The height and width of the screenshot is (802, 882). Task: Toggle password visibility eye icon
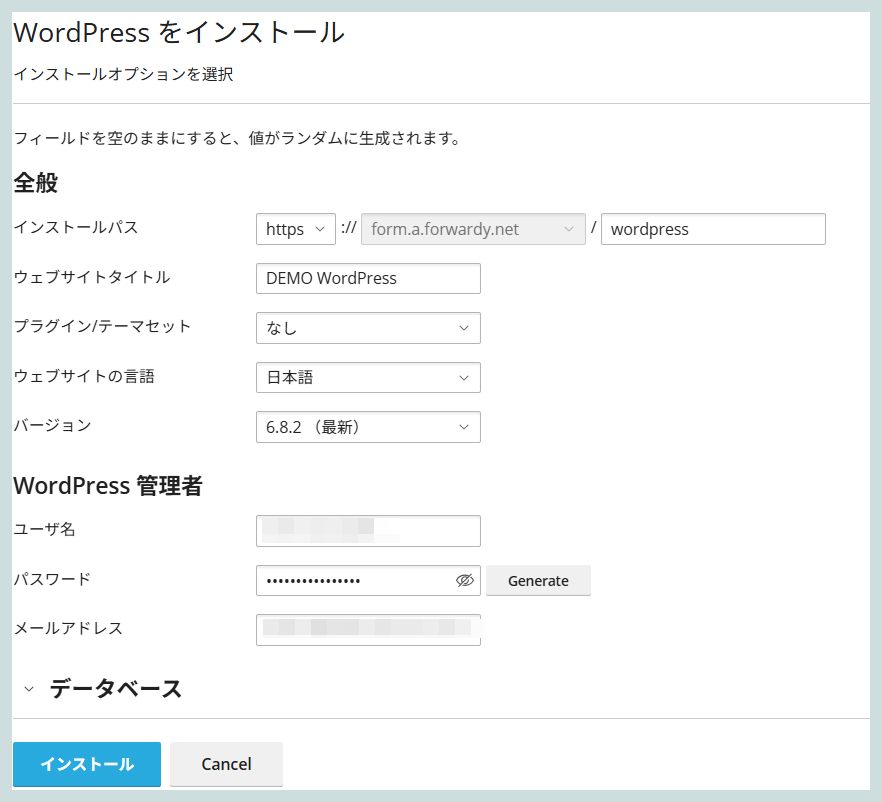tap(465, 580)
